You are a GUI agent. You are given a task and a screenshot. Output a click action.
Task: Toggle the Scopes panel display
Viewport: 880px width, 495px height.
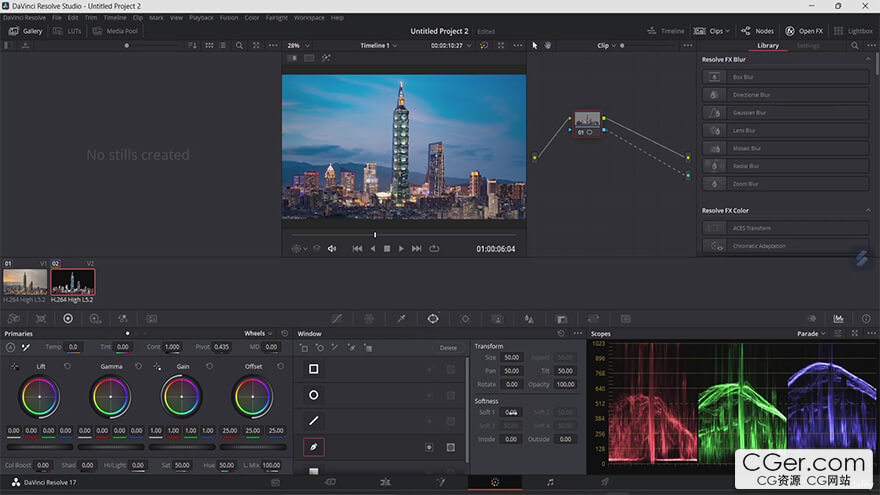(x=838, y=319)
